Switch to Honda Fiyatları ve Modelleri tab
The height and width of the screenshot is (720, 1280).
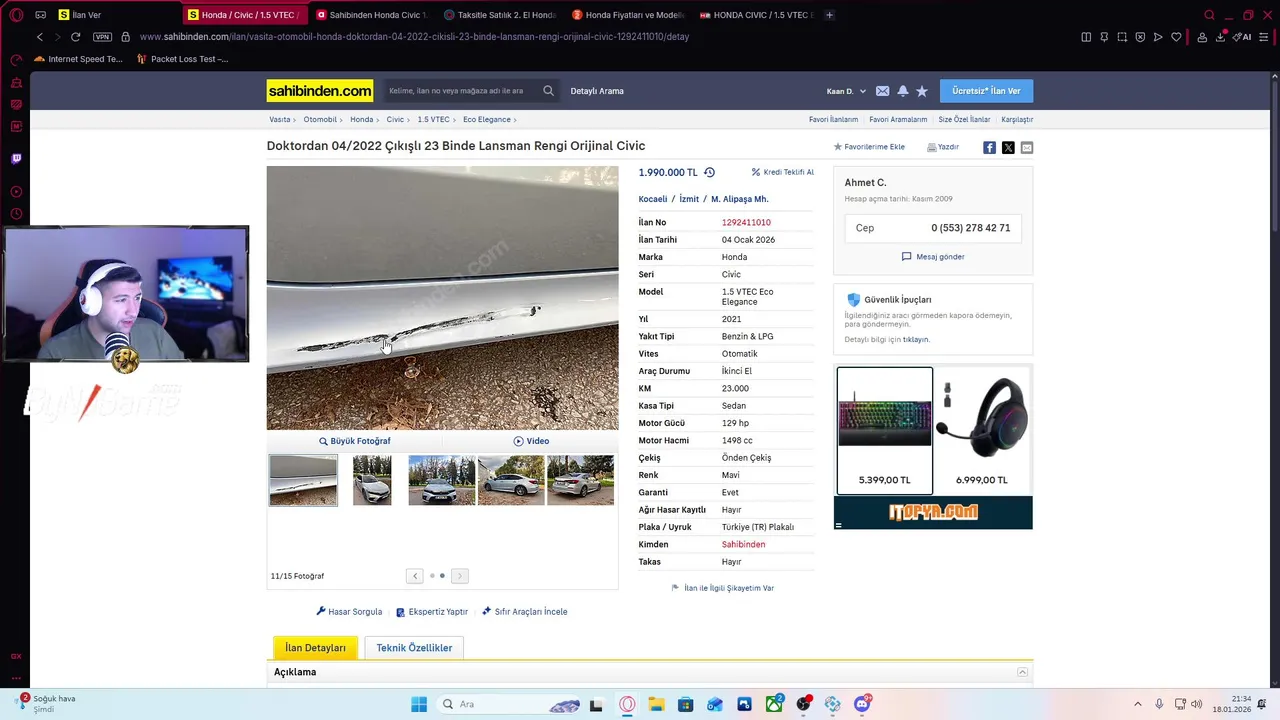coord(628,15)
